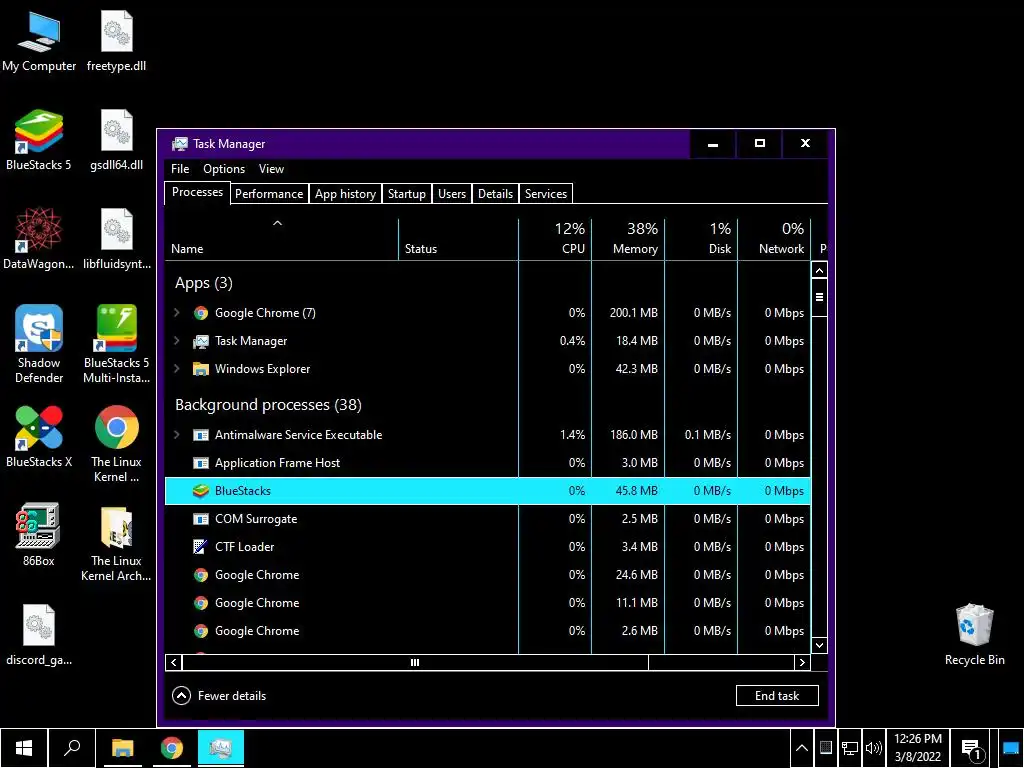Click the End task button

click(777, 696)
